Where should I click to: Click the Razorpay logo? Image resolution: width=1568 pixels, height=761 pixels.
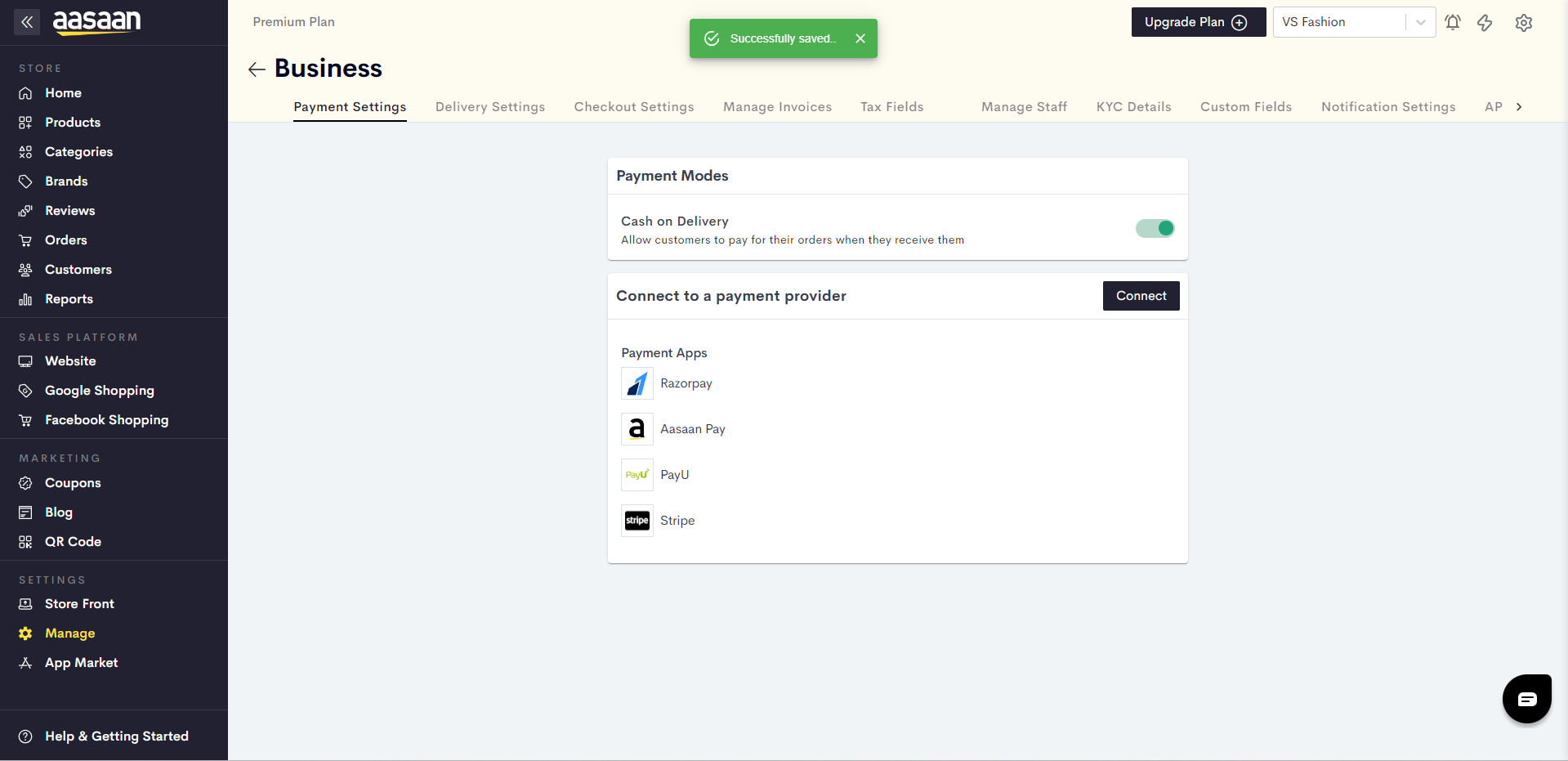coord(637,383)
